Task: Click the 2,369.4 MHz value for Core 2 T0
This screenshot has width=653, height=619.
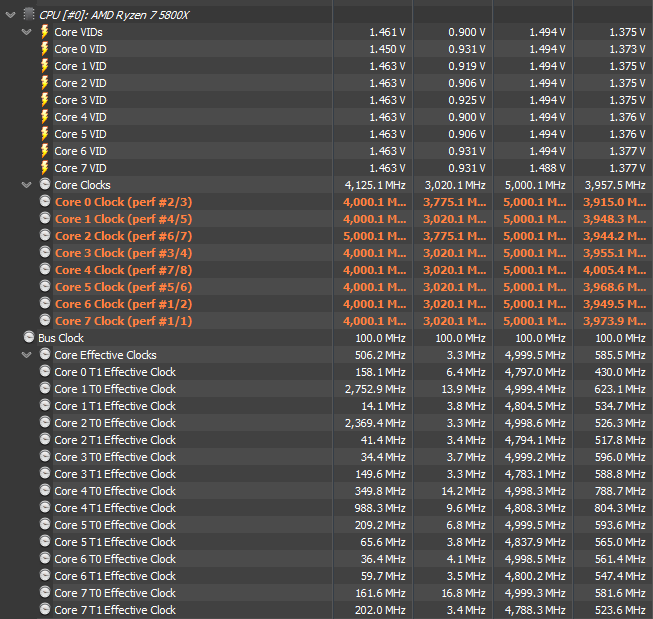Action: [x=375, y=423]
